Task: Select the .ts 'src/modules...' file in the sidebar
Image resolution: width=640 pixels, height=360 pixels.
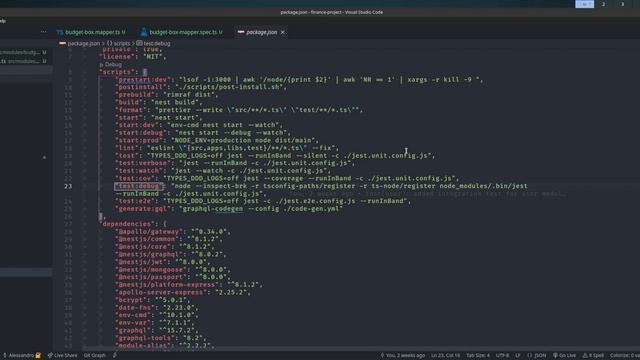Action: pos(24,61)
